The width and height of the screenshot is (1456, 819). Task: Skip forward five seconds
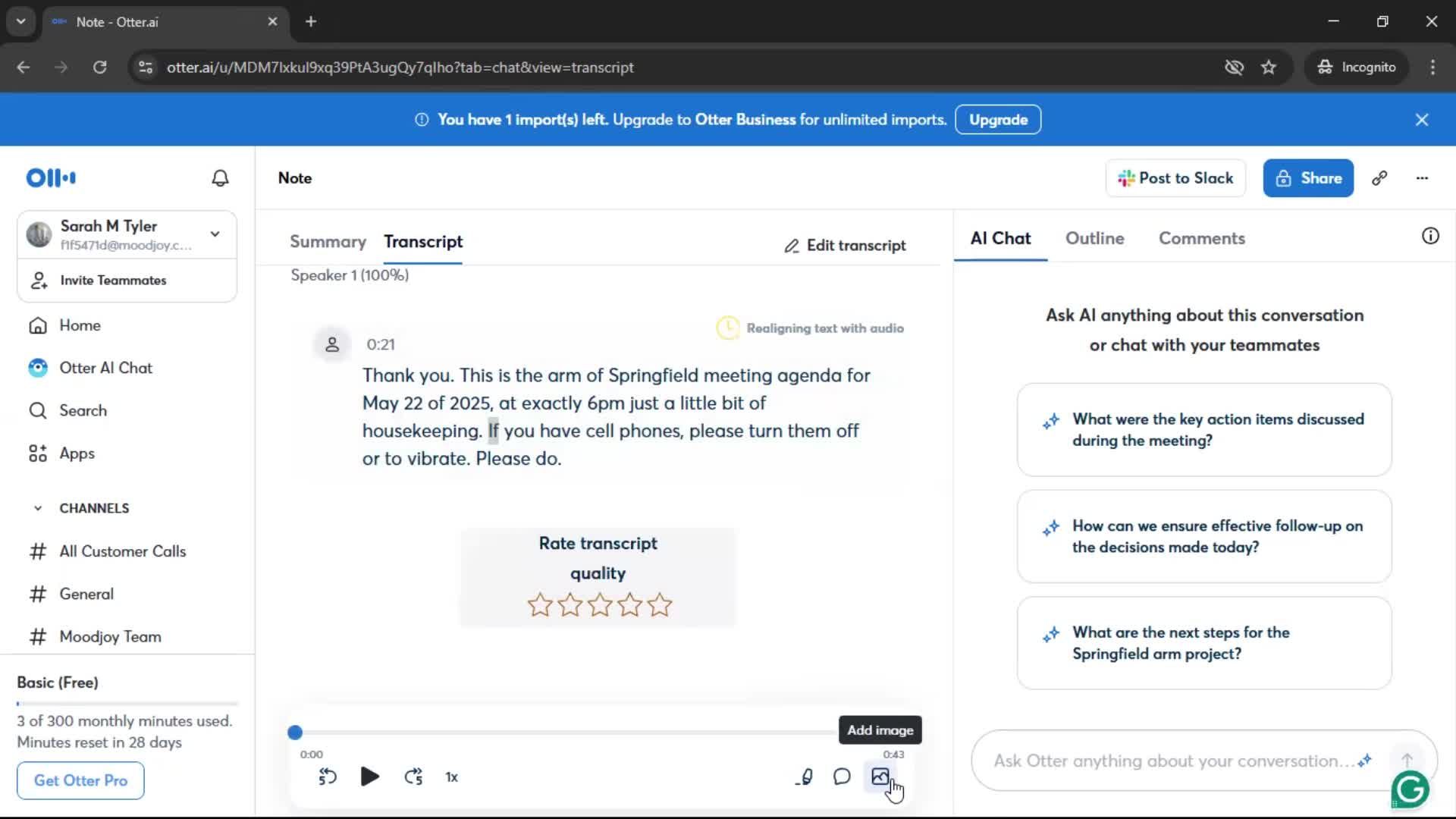(x=413, y=777)
